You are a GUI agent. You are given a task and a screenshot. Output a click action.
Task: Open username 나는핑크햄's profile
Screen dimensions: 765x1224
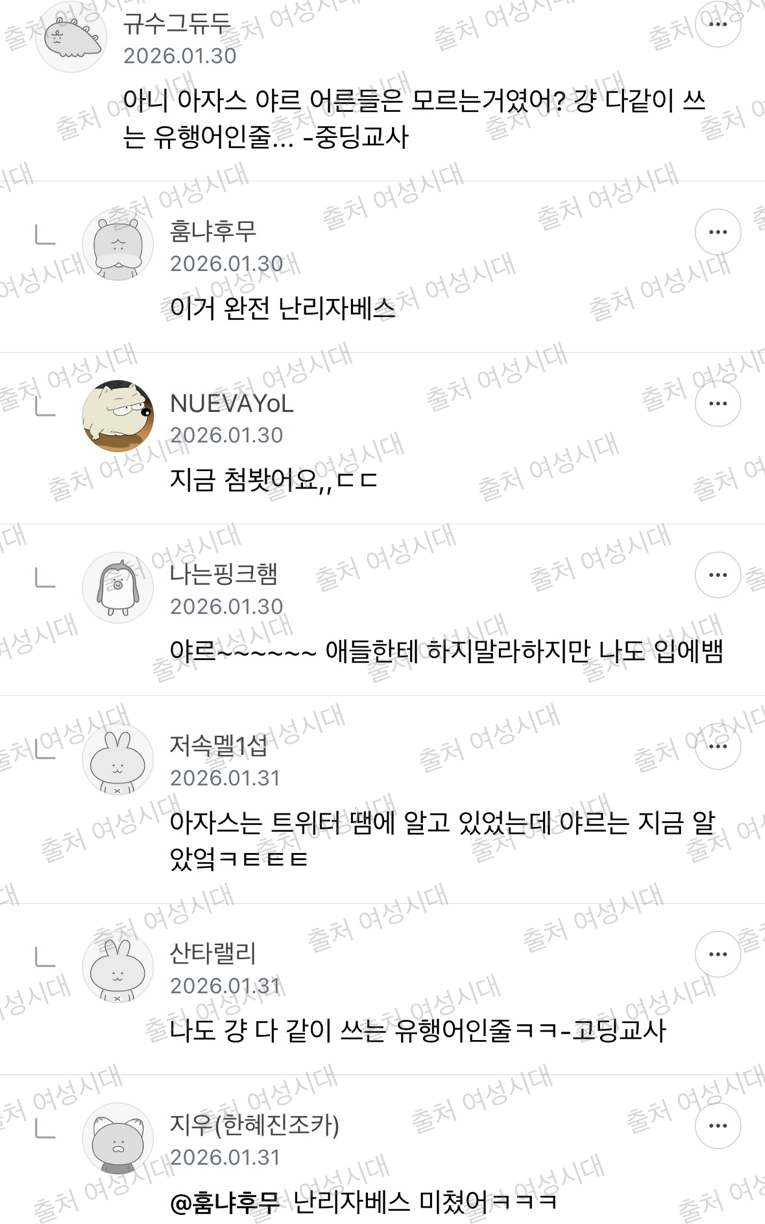pos(224,574)
